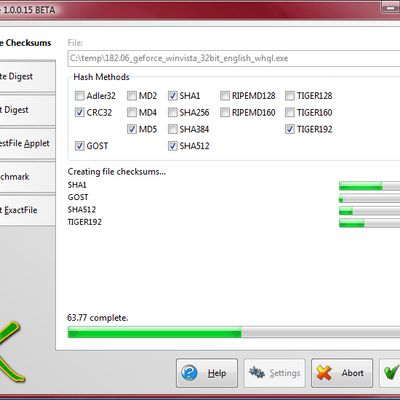The width and height of the screenshot is (400, 400).
Task: Toggle the SHA256 checkbox
Action: pyautogui.click(x=172, y=113)
